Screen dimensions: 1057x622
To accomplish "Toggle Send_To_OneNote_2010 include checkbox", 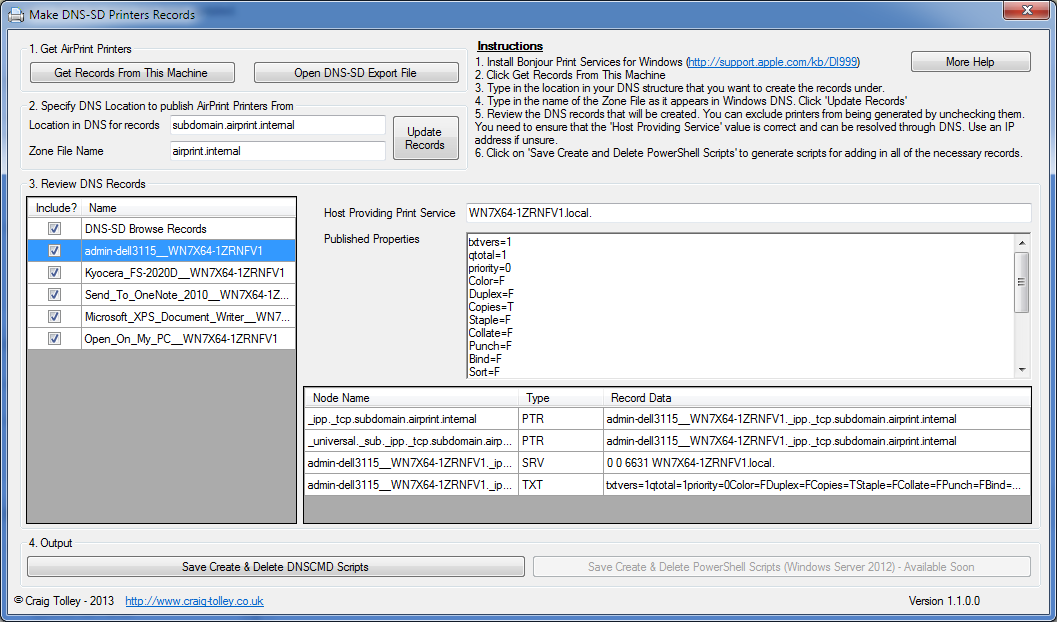I will click(x=55, y=294).
